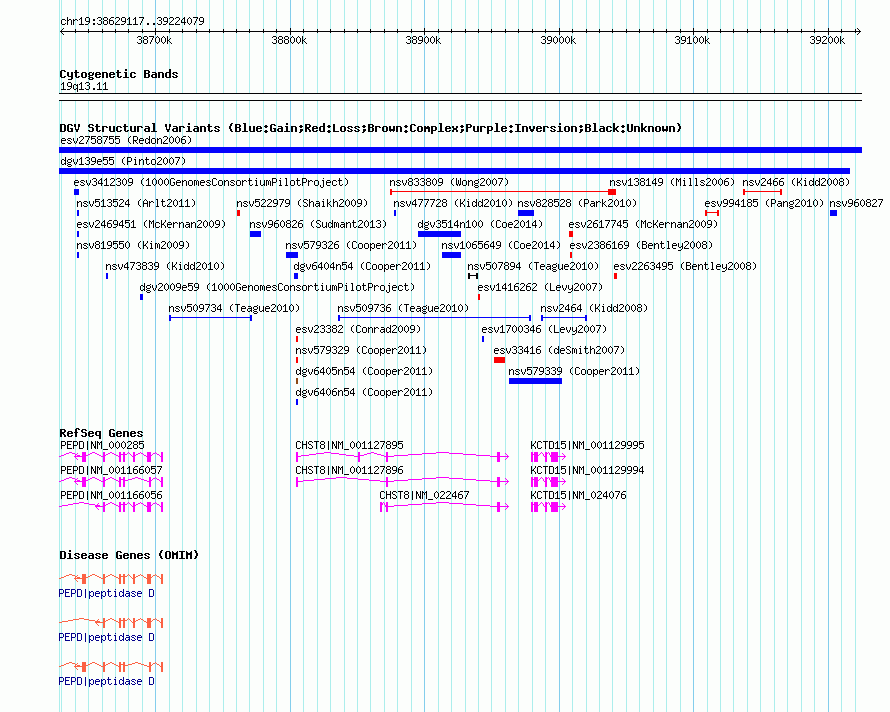The width and height of the screenshot is (890, 712).
Task: Click CHST8|NM_001127896 gene label
Action: (350, 471)
